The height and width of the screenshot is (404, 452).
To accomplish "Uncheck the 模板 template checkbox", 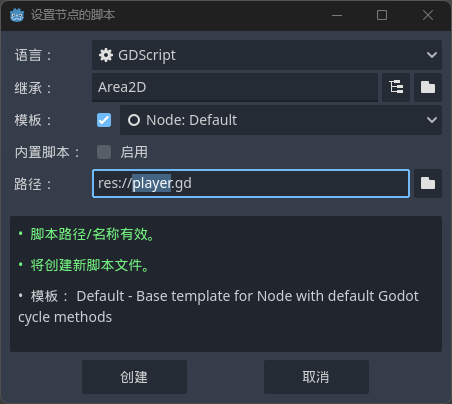I will [104, 120].
